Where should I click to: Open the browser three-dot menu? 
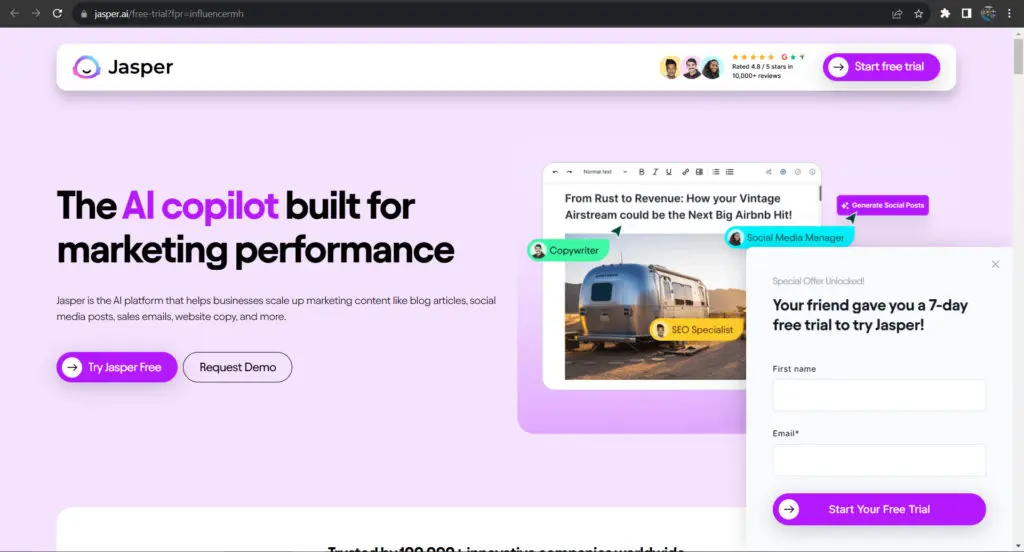click(x=1009, y=13)
